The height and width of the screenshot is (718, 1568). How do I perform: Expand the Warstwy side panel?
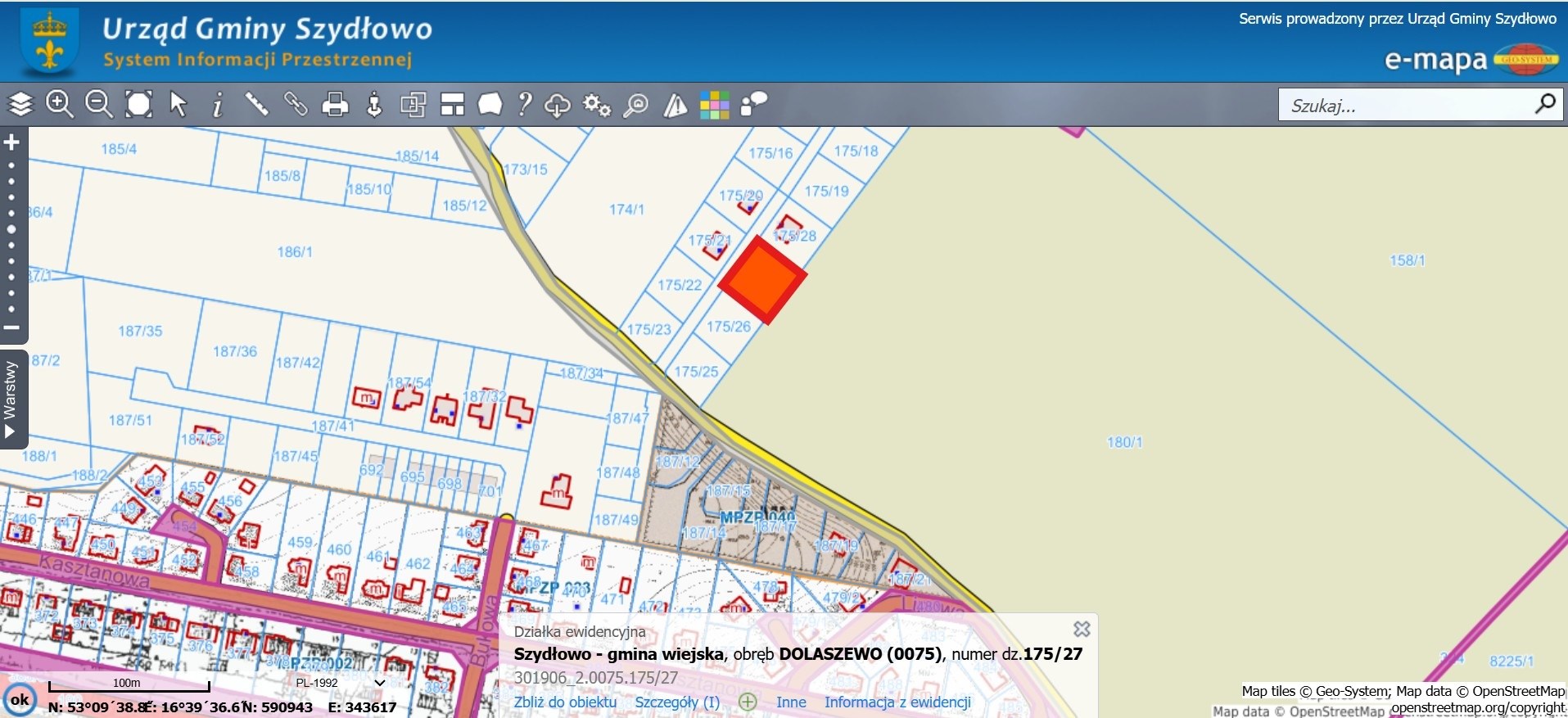pos(11,400)
